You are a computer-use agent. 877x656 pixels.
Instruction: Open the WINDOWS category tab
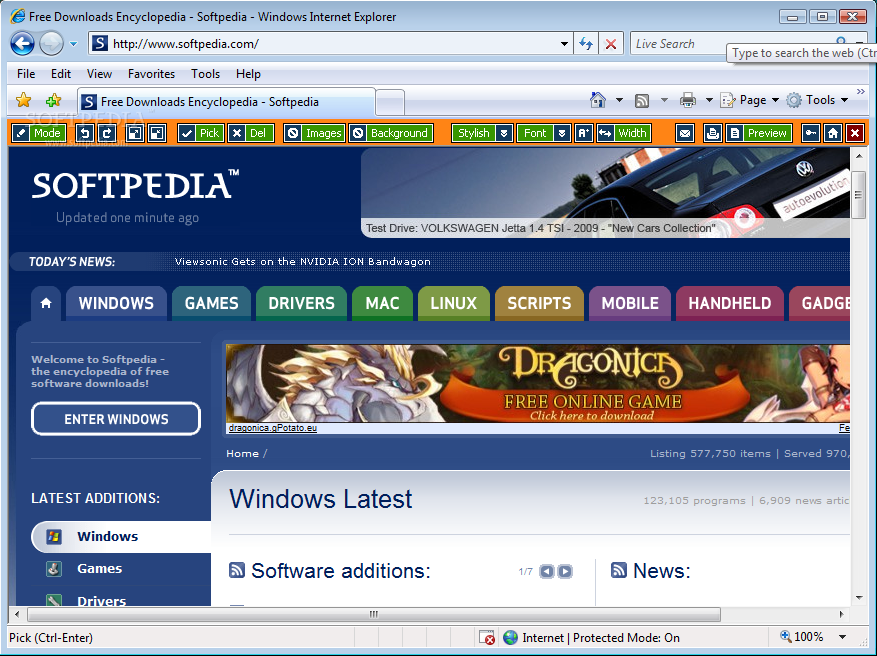116,303
